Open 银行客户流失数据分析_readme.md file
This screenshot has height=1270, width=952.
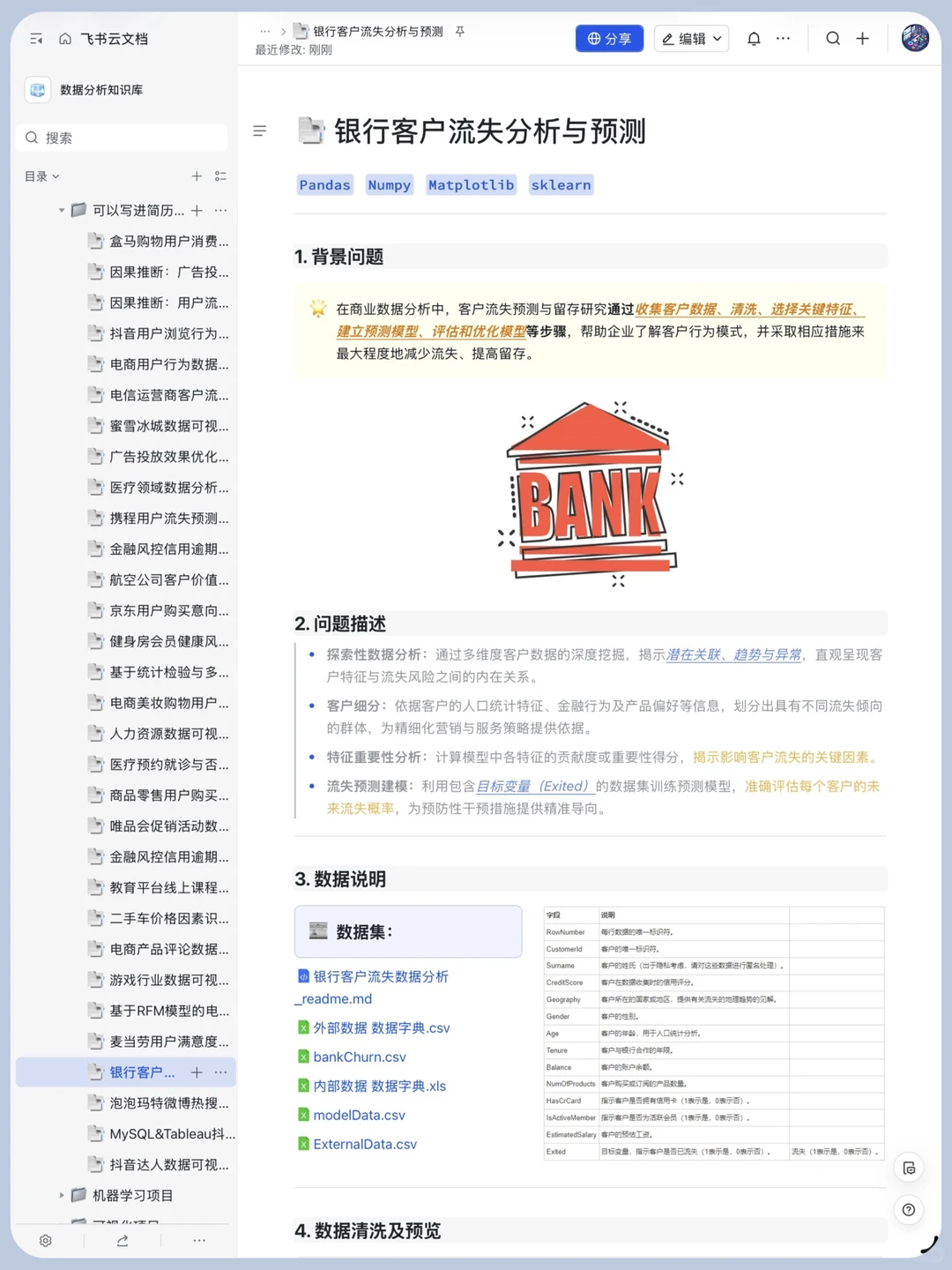click(x=373, y=988)
